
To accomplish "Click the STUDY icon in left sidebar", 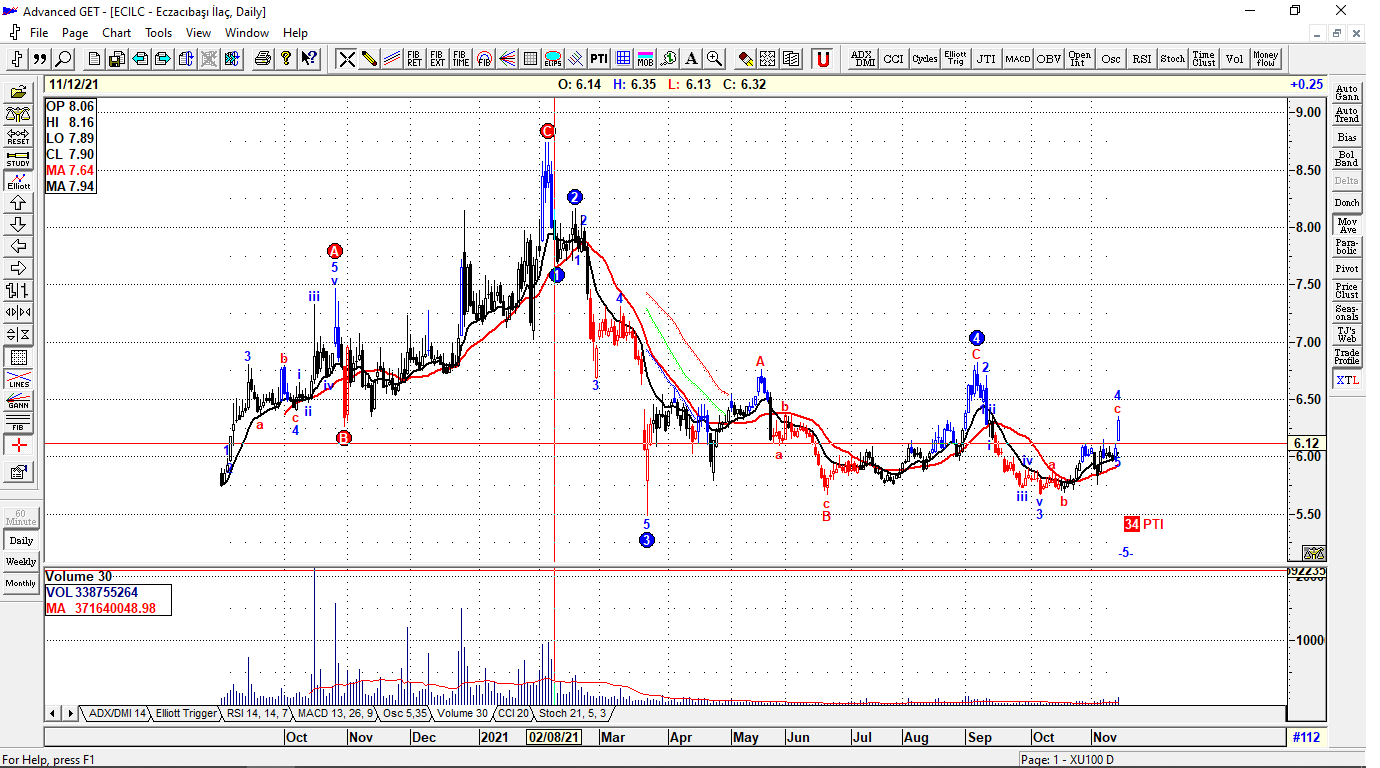I will (18, 158).
